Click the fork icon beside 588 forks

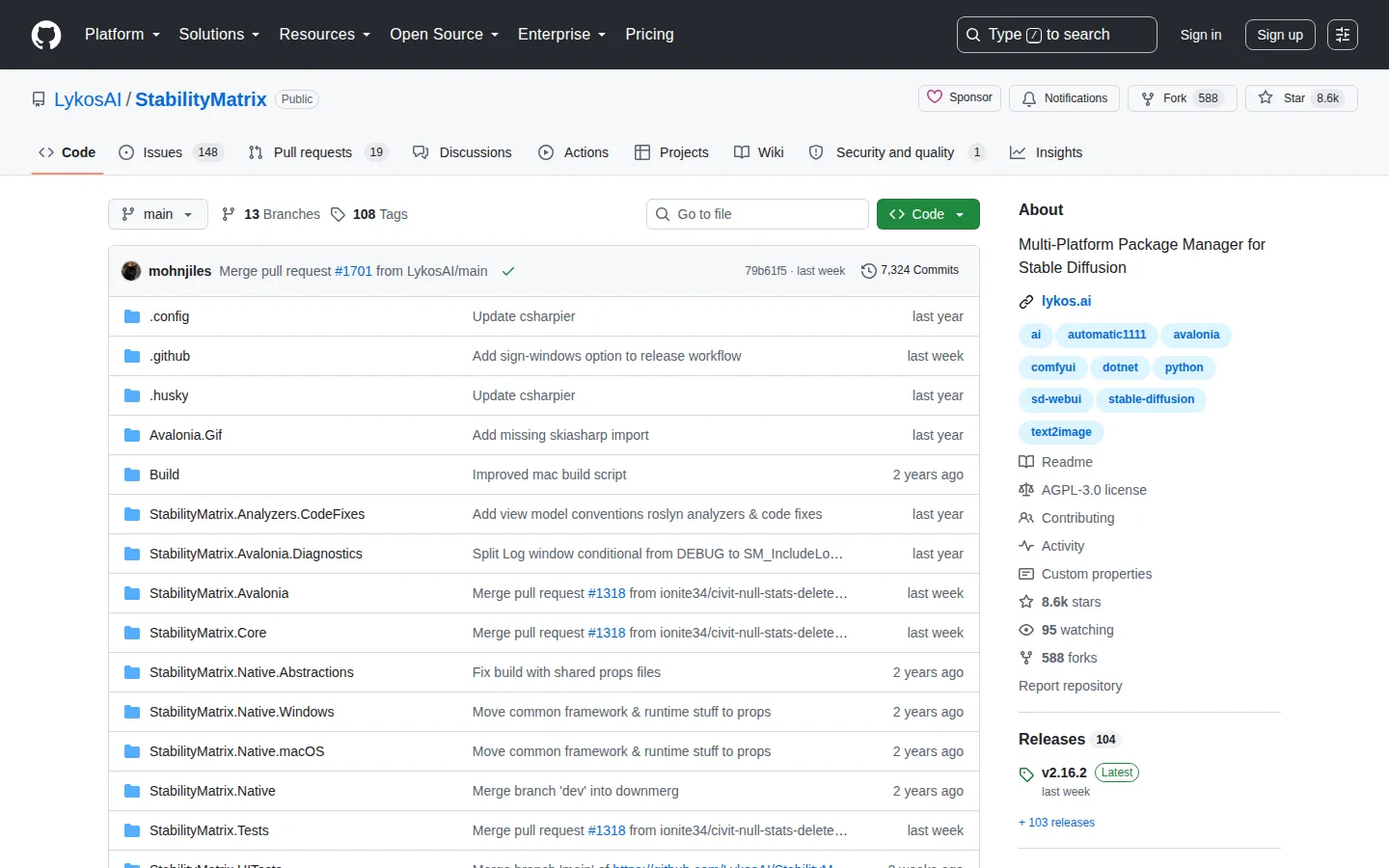(x=1026, y=658)
